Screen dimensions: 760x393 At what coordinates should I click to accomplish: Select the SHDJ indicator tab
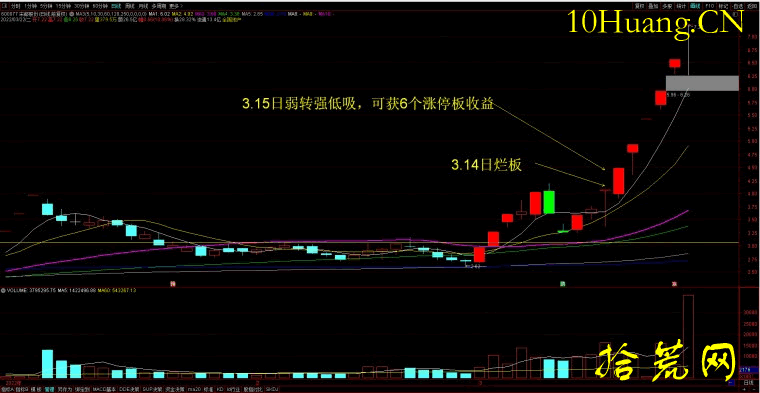(272, 389)
